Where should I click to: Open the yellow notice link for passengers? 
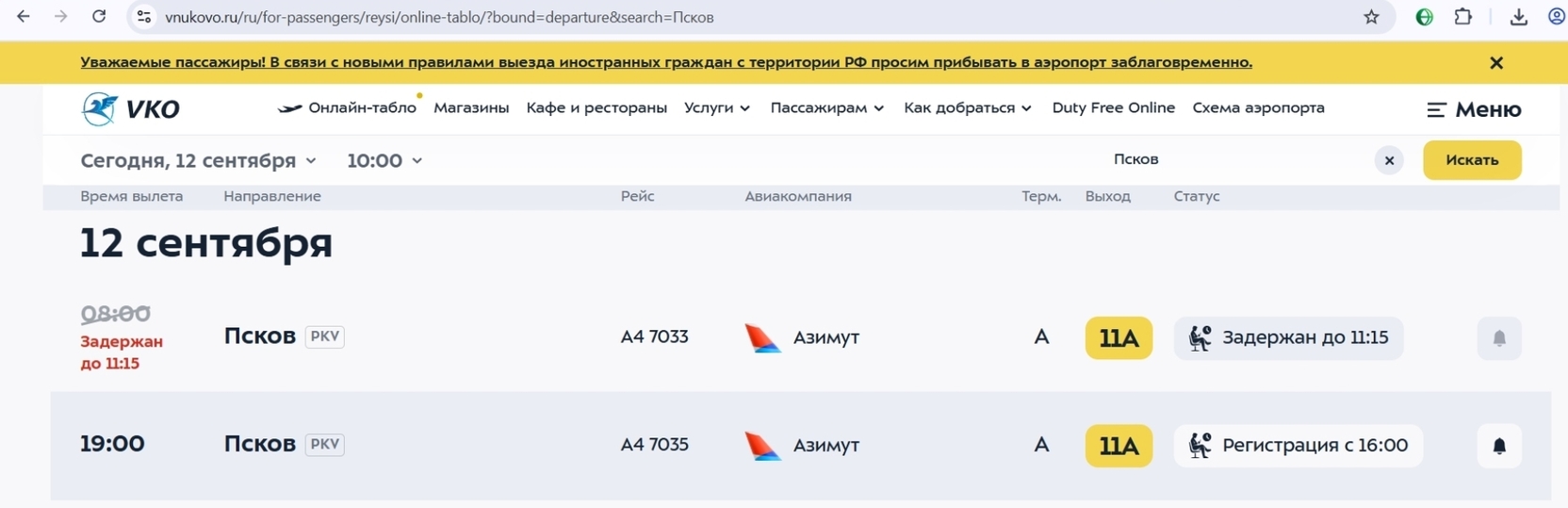point(665,62)
